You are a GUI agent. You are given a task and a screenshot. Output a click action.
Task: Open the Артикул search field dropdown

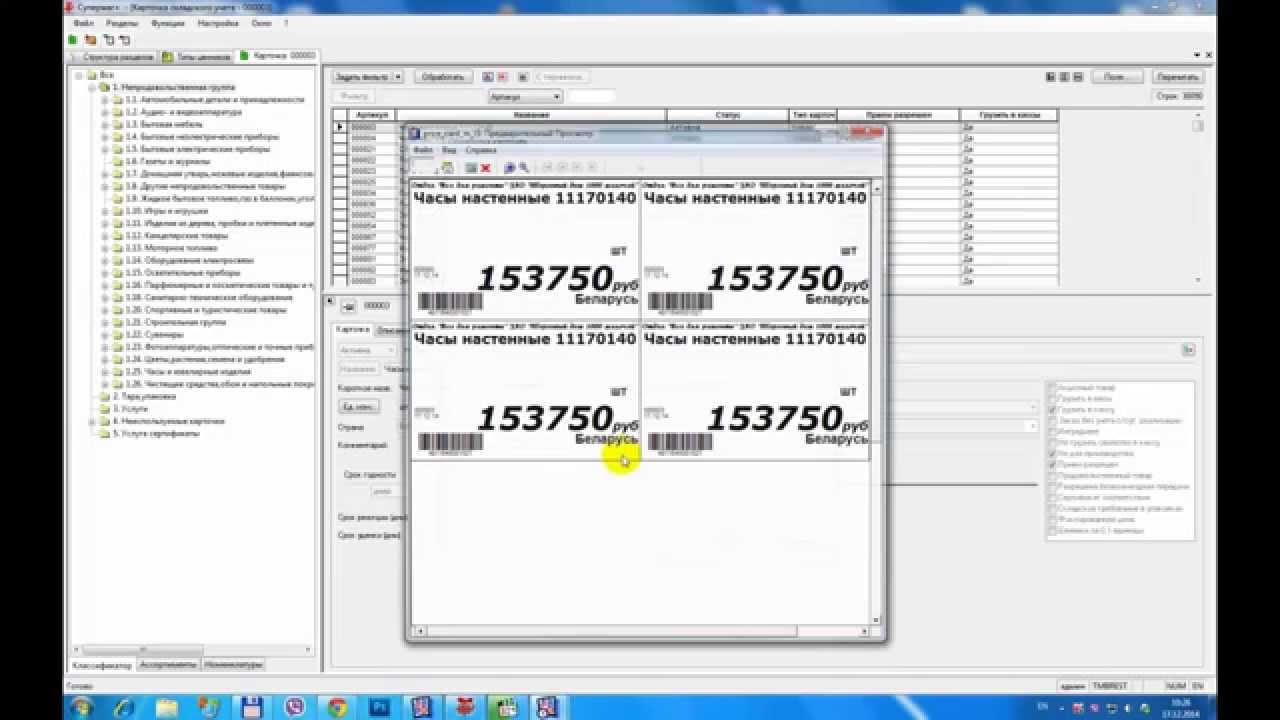[x=556, y=97]
